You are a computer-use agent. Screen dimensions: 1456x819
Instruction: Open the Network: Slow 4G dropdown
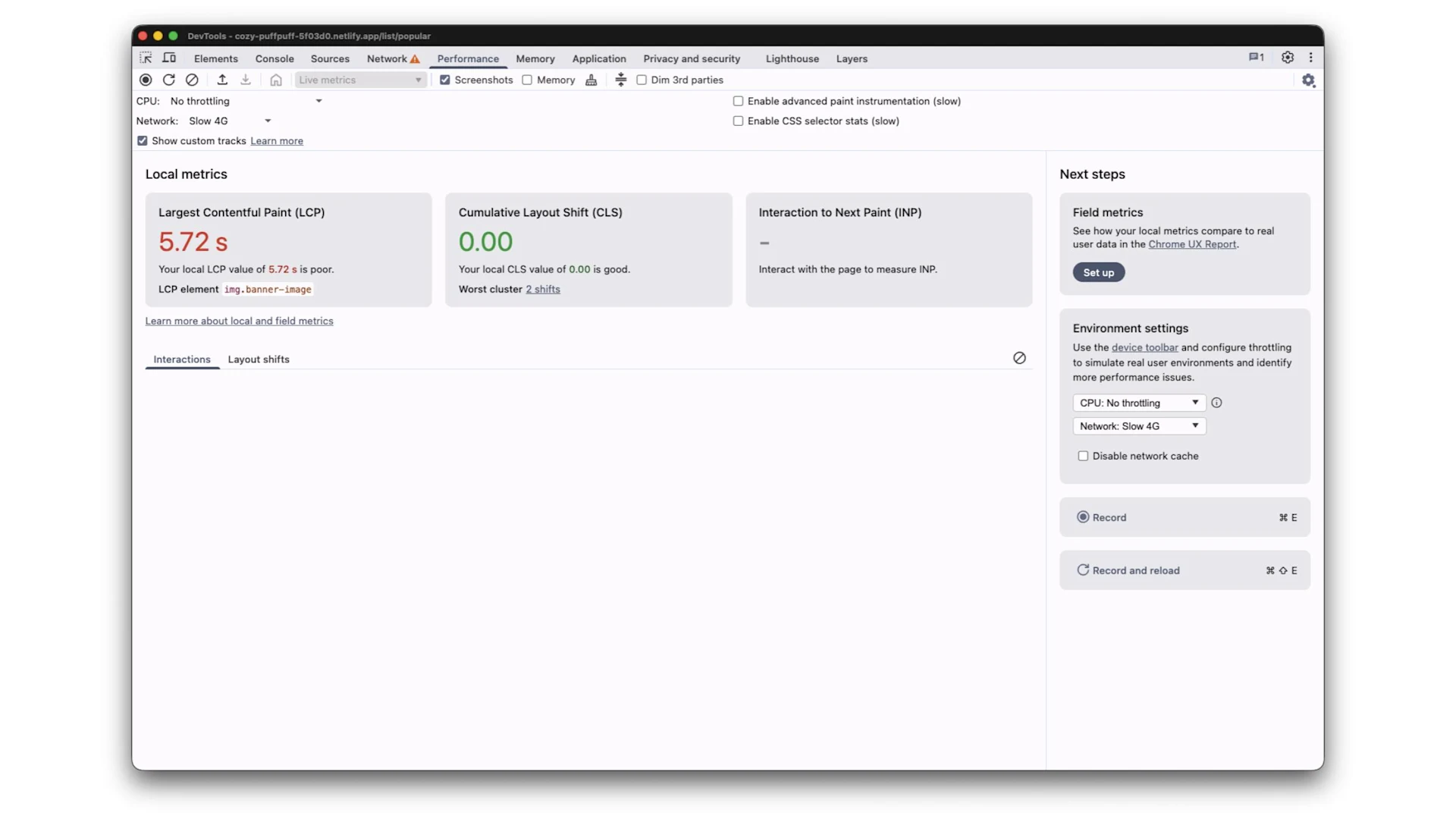[x=1138, y=426]
